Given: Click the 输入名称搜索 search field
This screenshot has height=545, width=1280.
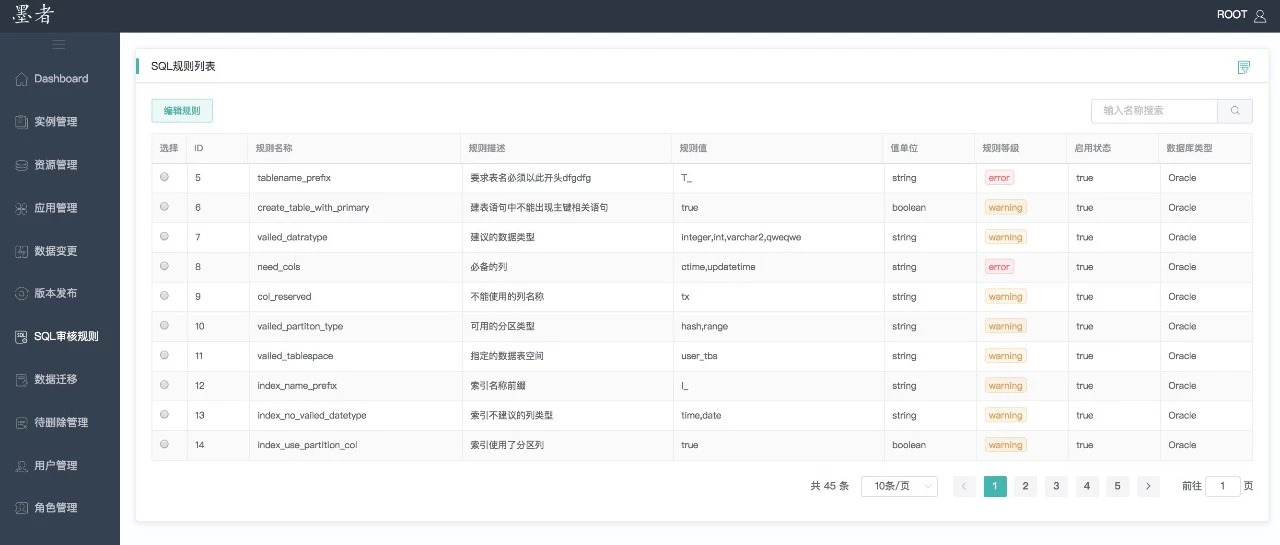Looking at the screenshot, I should pyautogui.click(x=1154, y=111).
